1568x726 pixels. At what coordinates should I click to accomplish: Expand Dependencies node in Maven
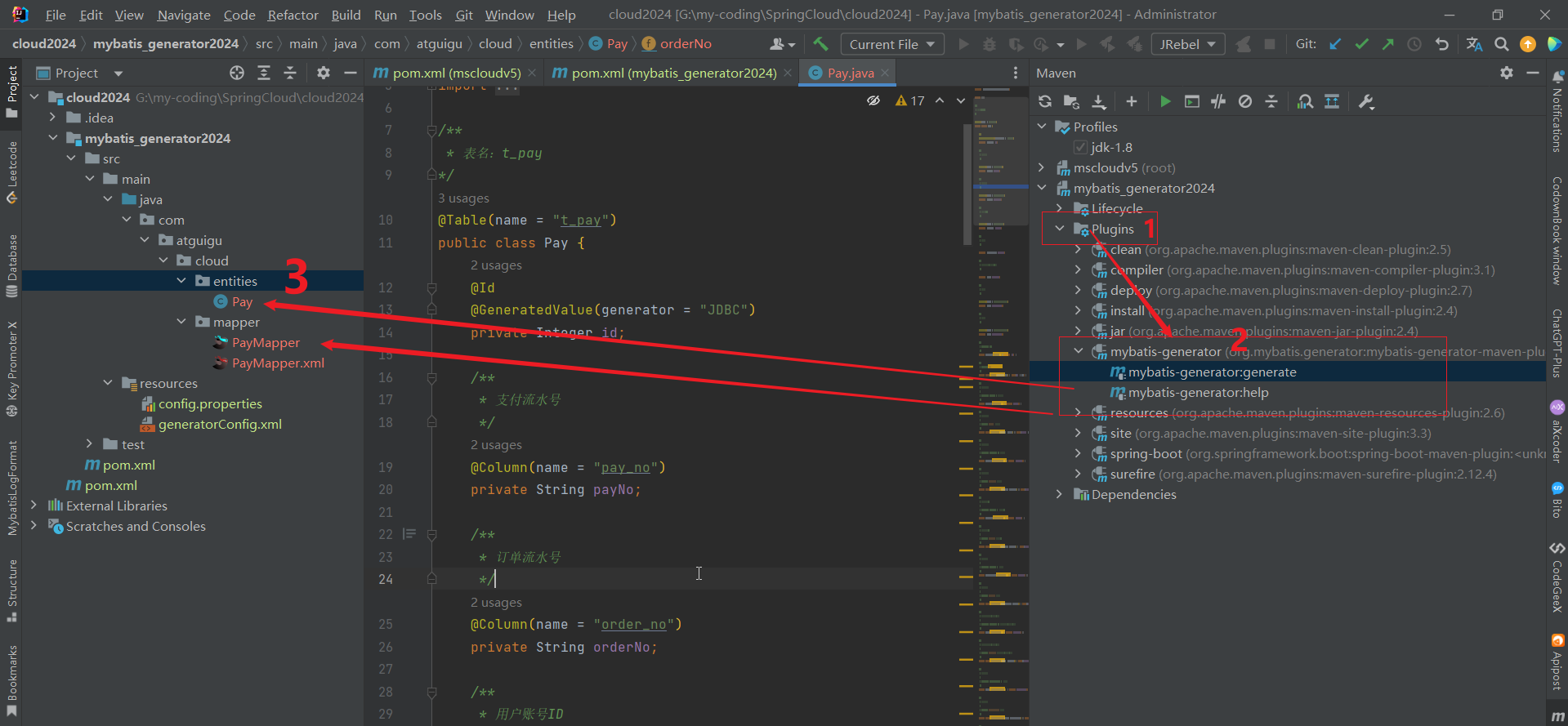[x=1060, y=494]
